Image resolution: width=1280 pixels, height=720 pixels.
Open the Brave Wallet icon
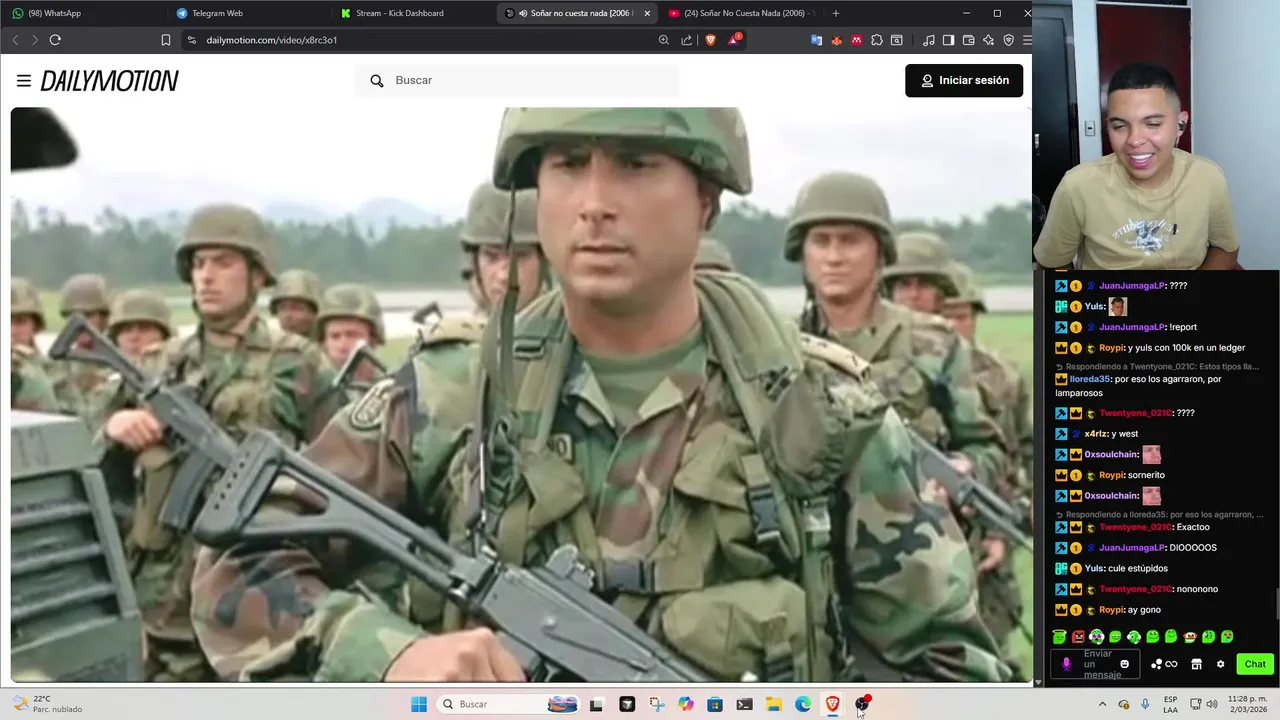(x=969, y=40)
